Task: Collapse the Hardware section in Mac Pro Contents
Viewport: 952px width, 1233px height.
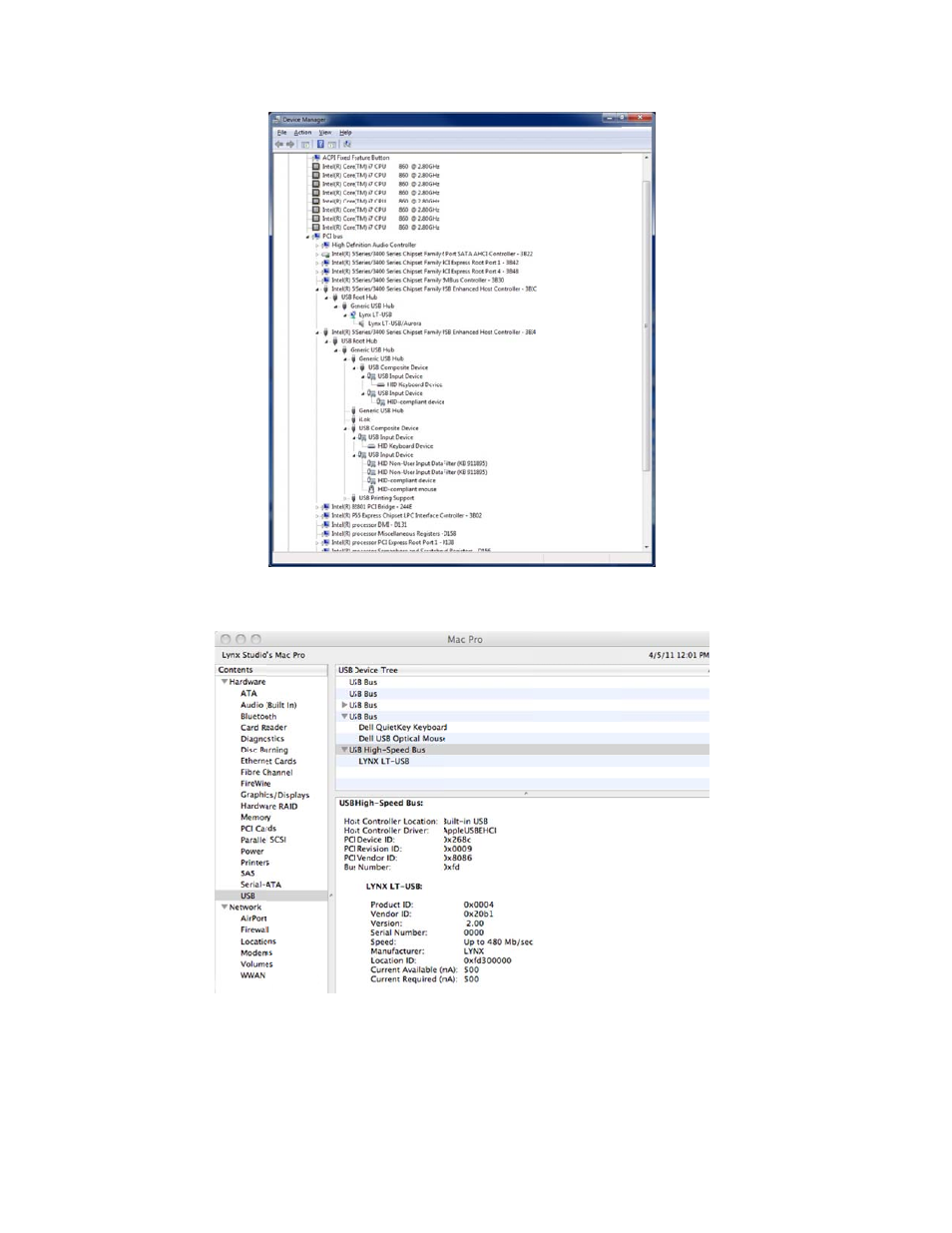Action: pos(225,682)
